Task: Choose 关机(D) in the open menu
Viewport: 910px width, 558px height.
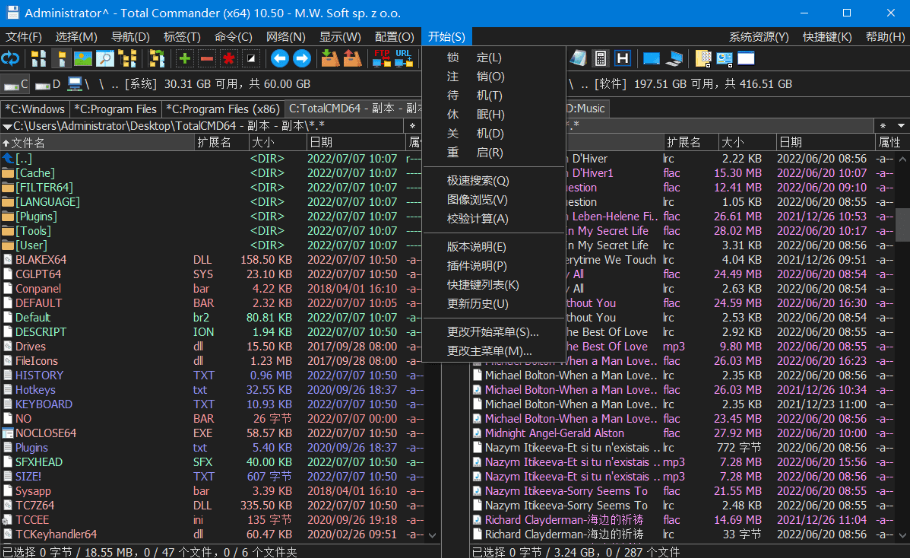Action: [x=493, y=134]
